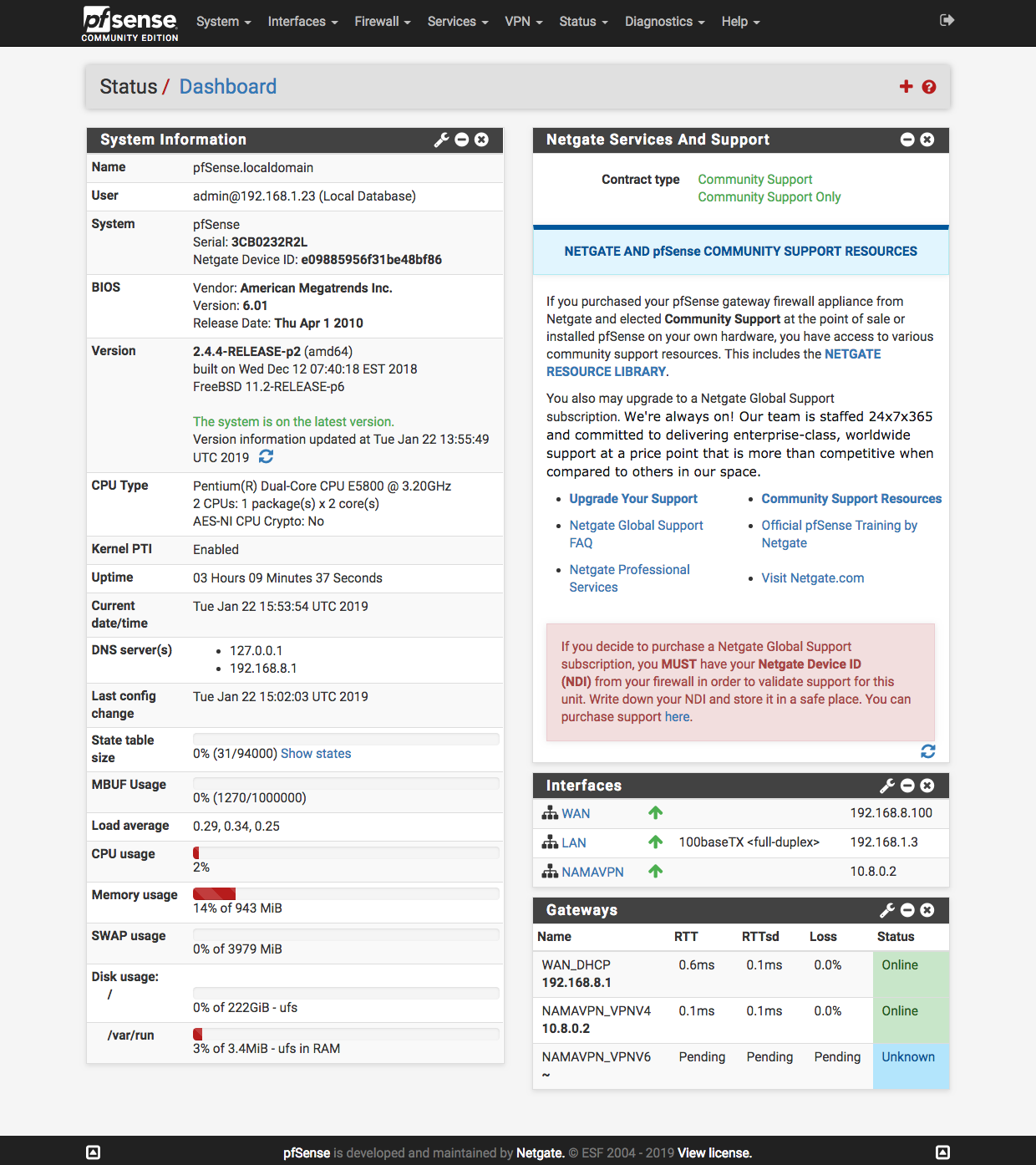Open the Diagnostics dropdown menu
Image resolution: width=1036 pixels, height=1165 pixels.
pos(664,22)
